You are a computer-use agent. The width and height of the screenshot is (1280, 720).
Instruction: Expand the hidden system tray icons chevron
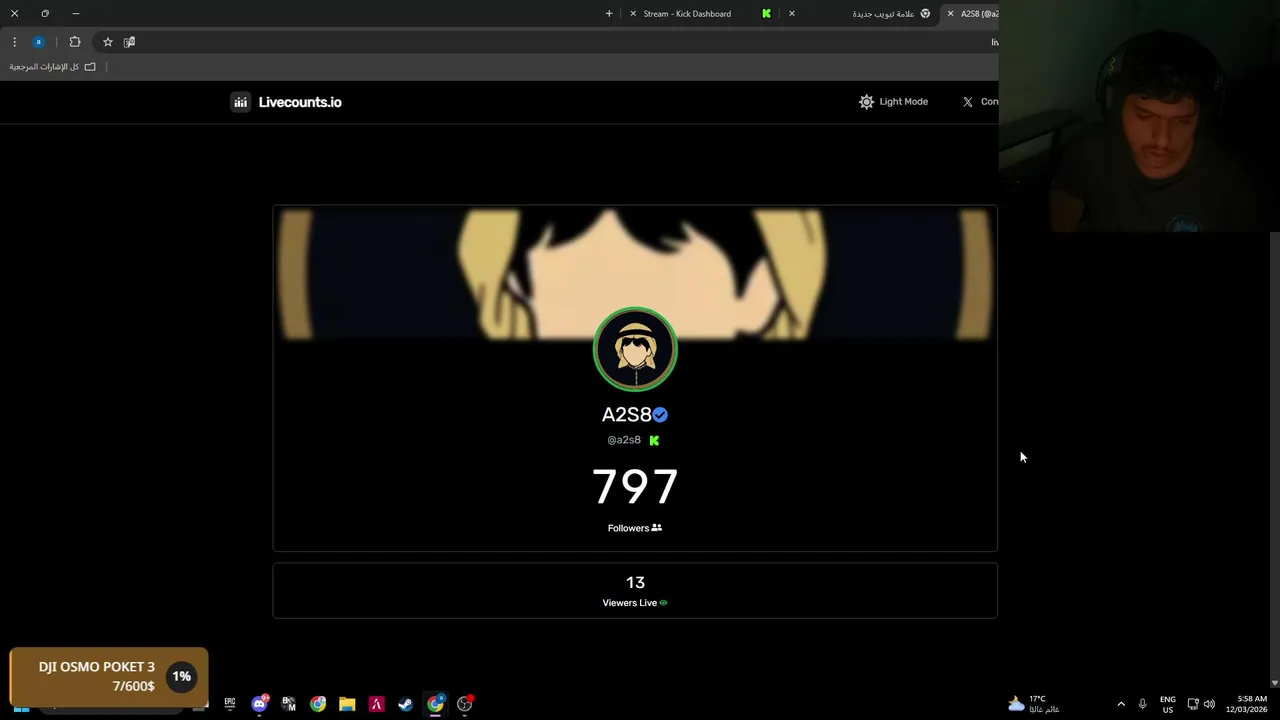(1121, 704)
